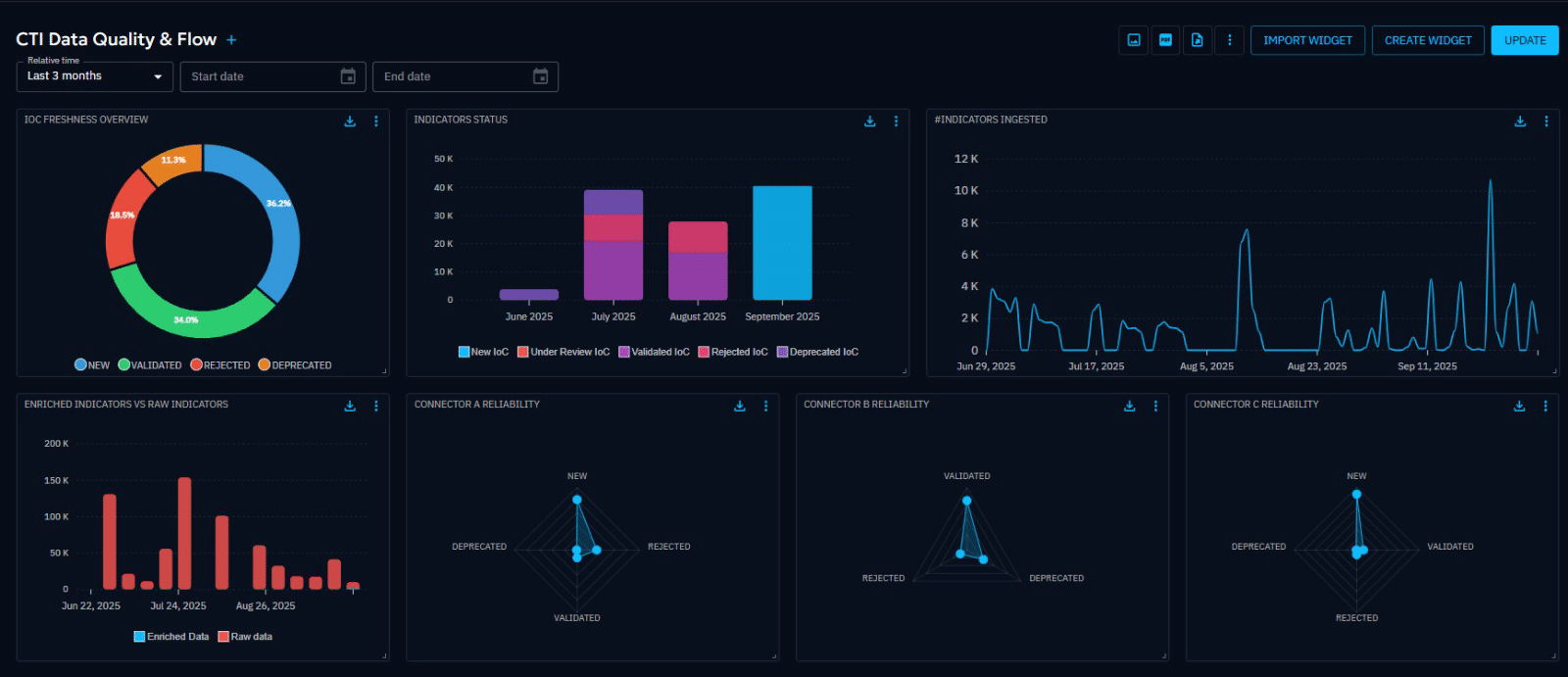1568x677 pixels.
Task: Open calendar picker for Start date
Action: pyautogui.click(x=348, y=76)
